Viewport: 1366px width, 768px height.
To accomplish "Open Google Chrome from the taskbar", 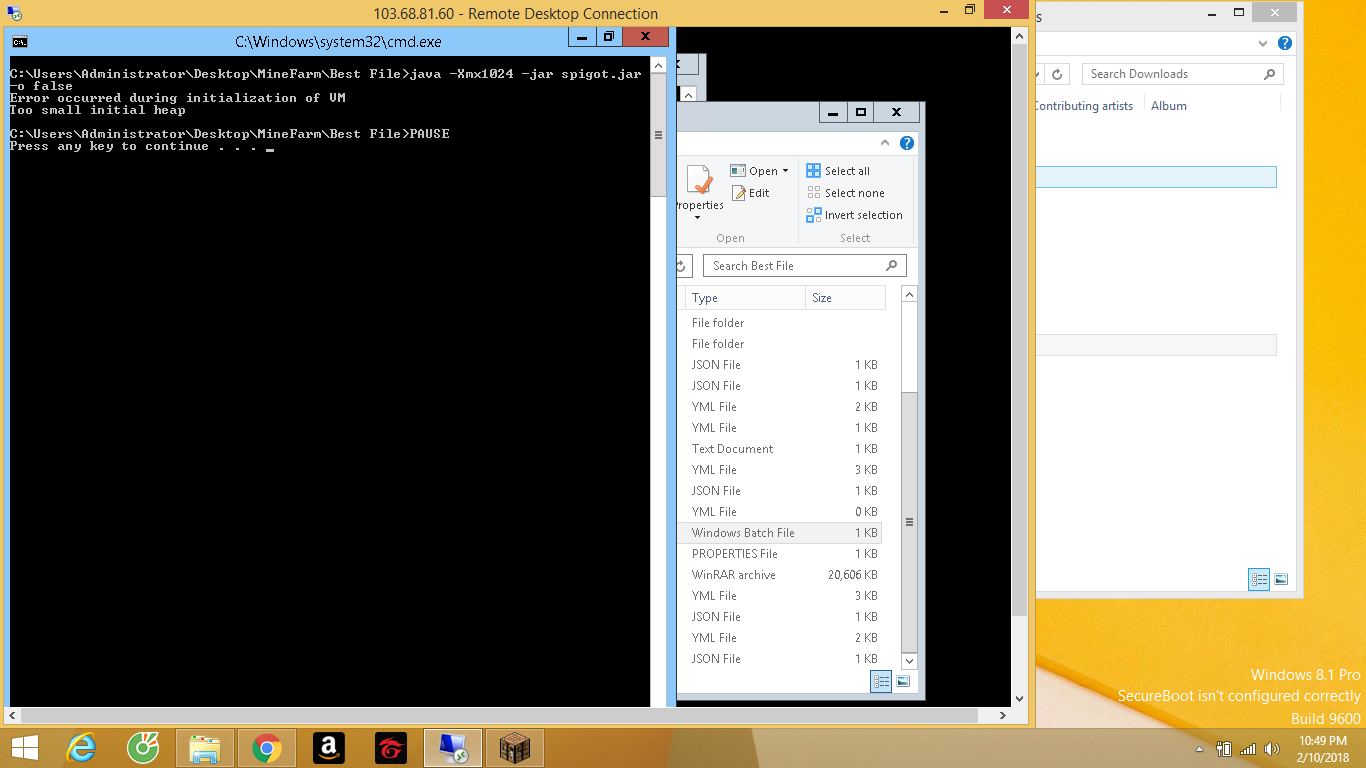I will pos(266,748).
